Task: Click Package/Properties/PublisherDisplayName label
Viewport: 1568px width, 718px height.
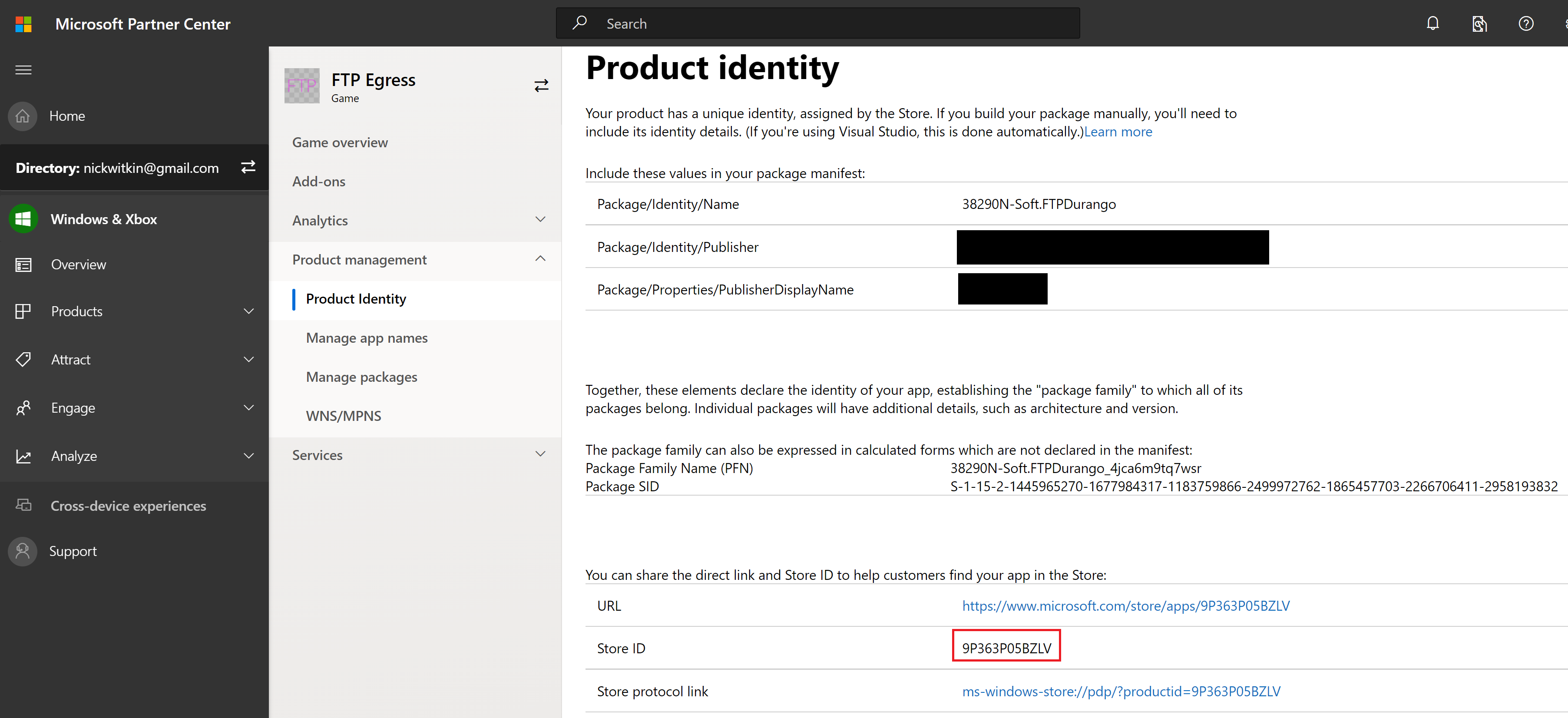Action: pyautogui.click(x=725, y=290)
